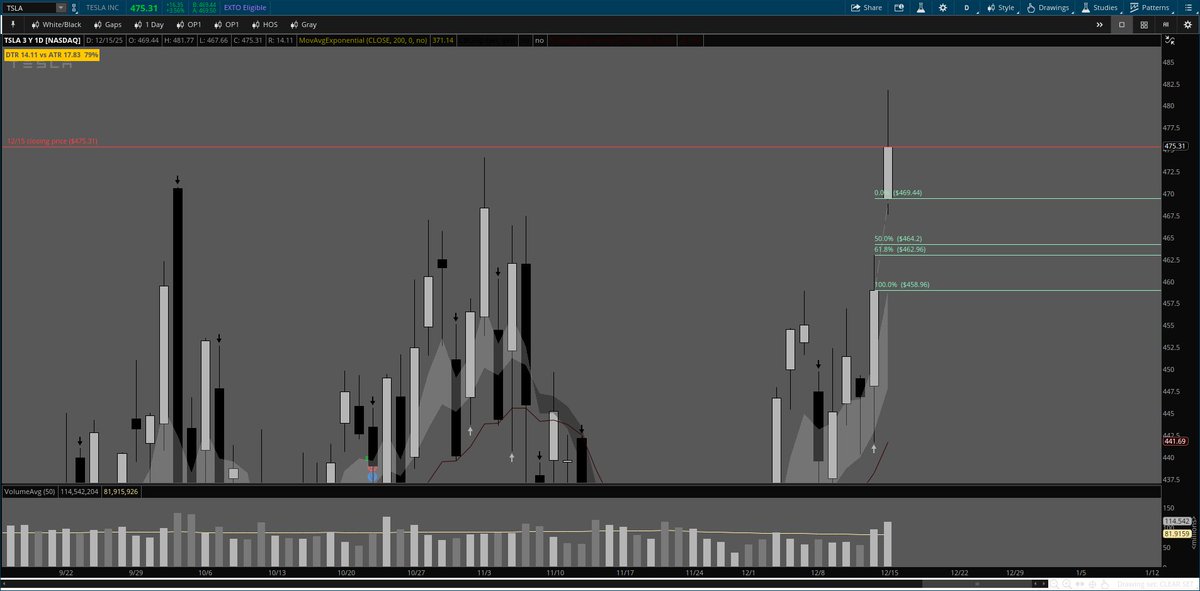The height and width of the screenshot is (591, 1200).
Task: Apply the 1 Day chart style
Action: click(148, 23)
